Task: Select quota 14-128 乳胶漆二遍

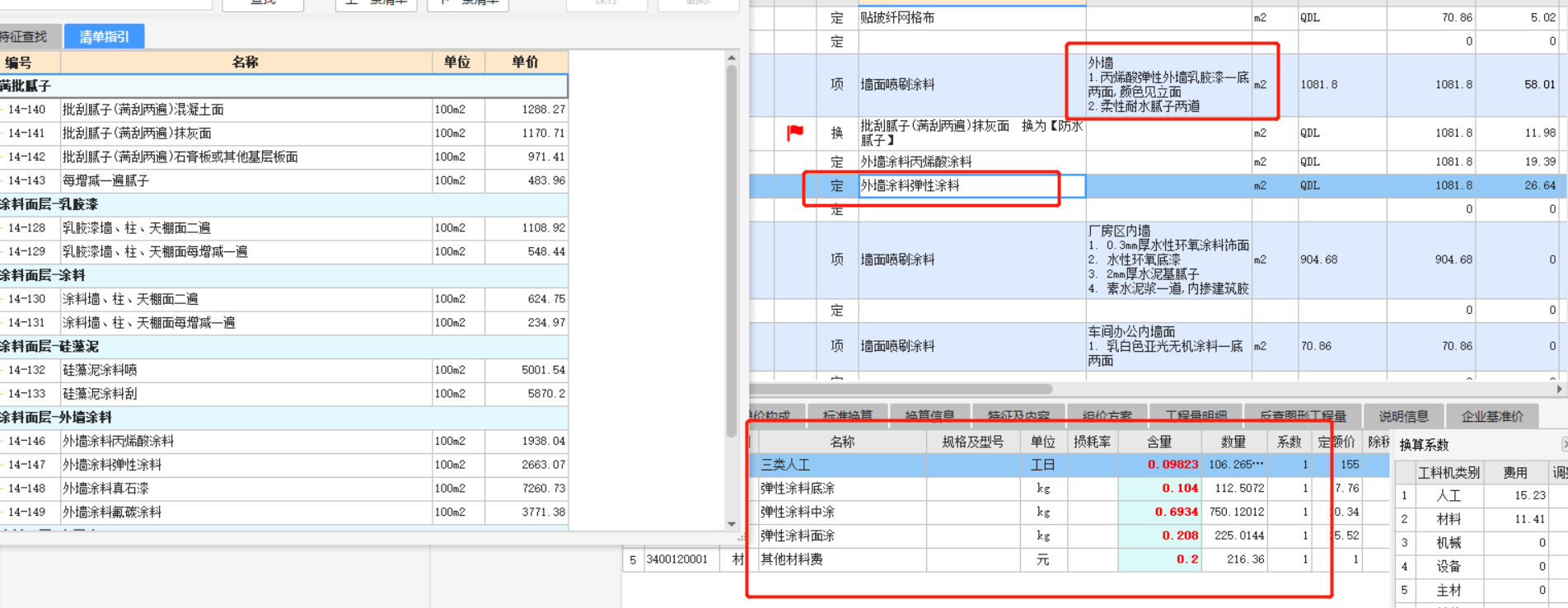Action: click(283, 228)
